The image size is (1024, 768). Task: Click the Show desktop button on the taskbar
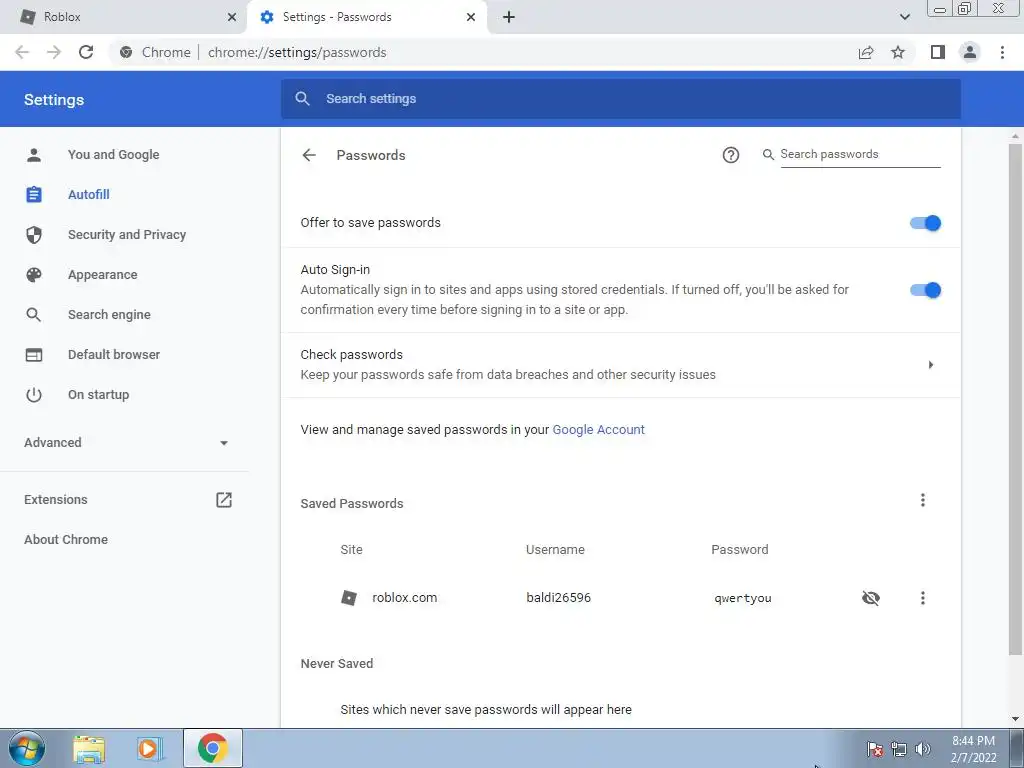[x=1016, y=749]
